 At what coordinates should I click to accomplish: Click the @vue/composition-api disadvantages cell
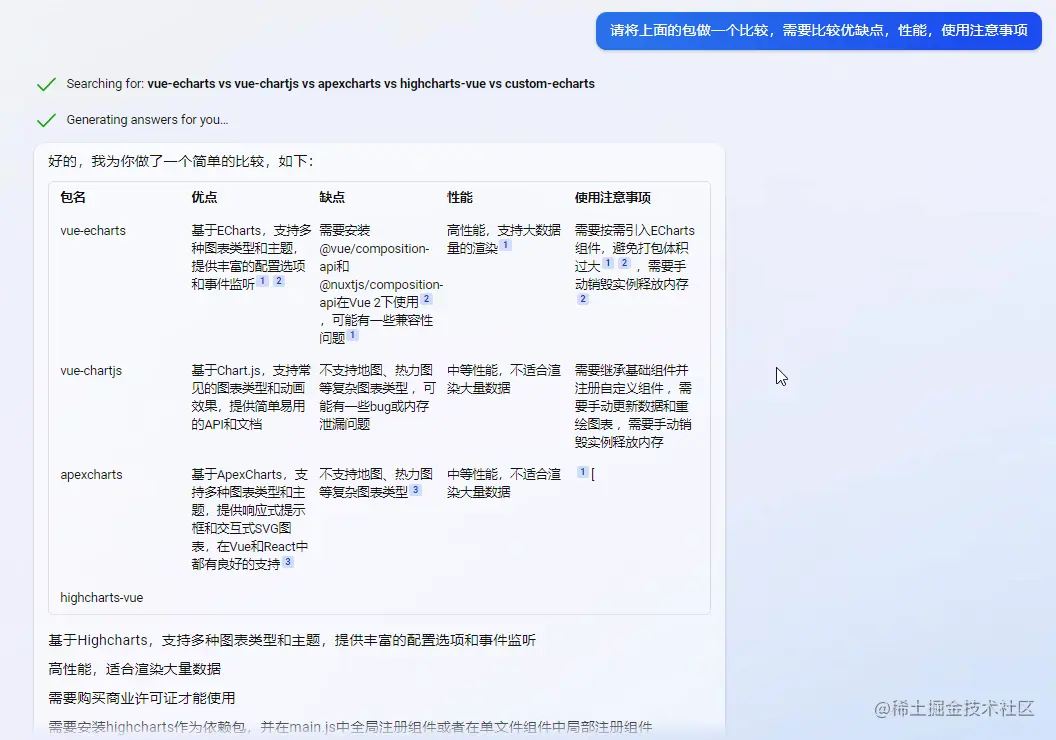pos(381,284)
